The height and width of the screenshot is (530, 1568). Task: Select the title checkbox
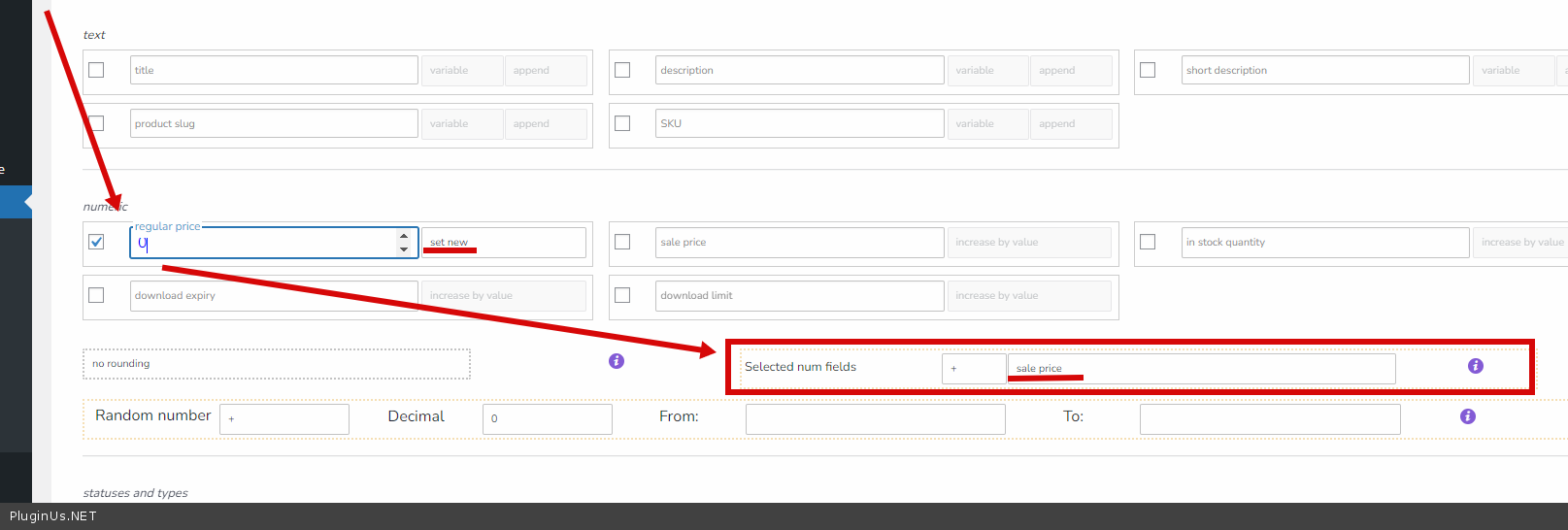[96, 70]
